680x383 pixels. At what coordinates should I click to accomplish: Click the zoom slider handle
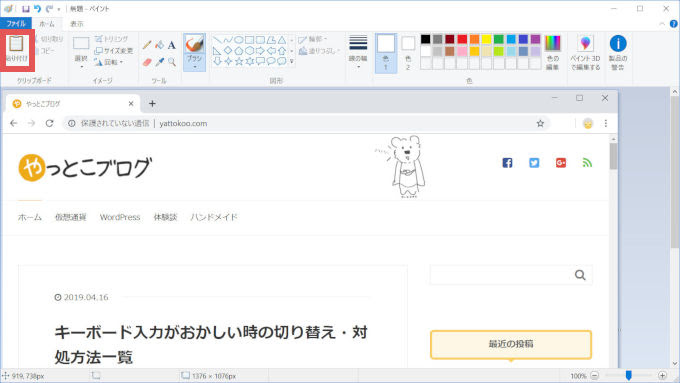pos(628,376)
